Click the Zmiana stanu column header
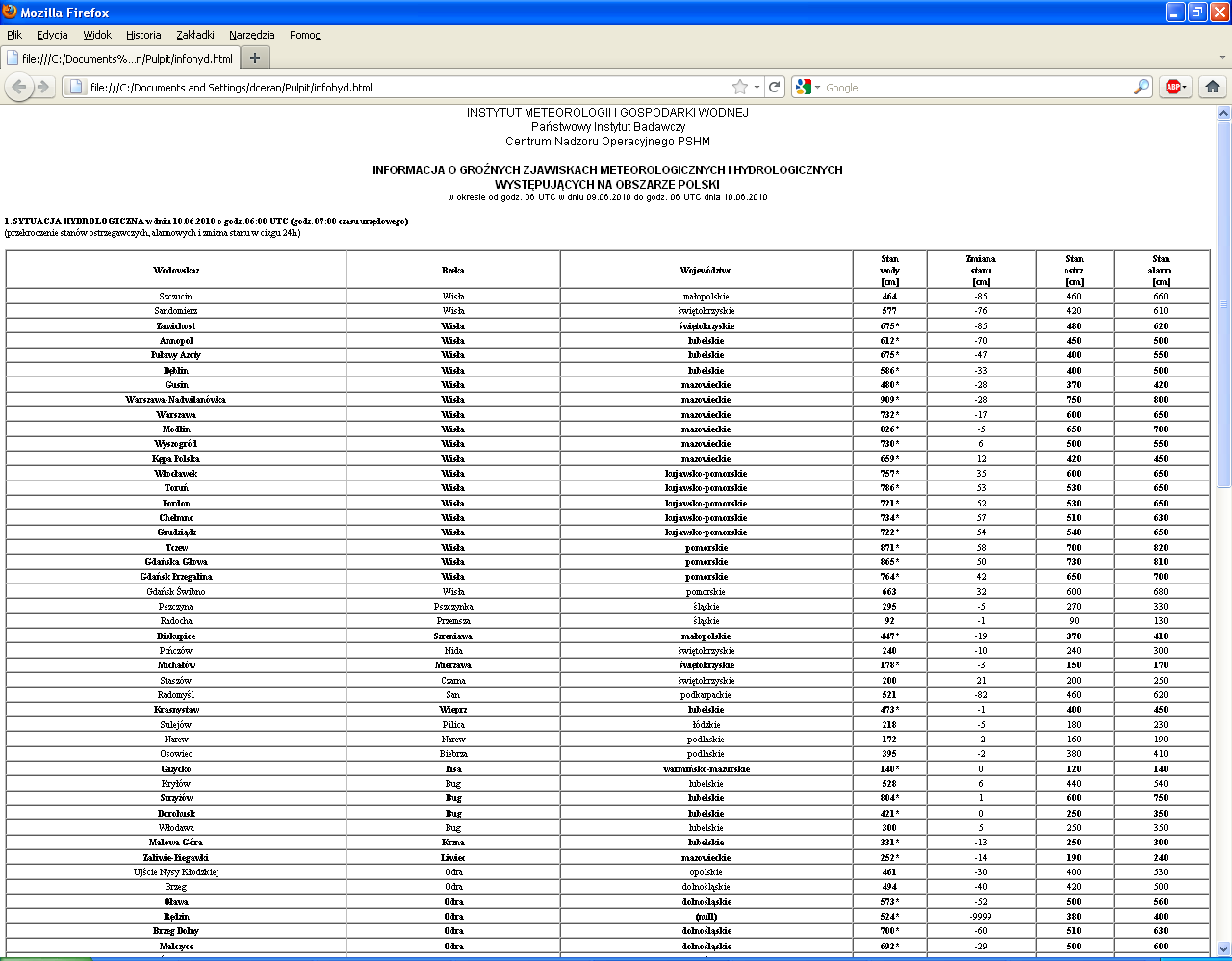Image resolution: width=1232 pixels, height=961 pixels. coord(981,270)
